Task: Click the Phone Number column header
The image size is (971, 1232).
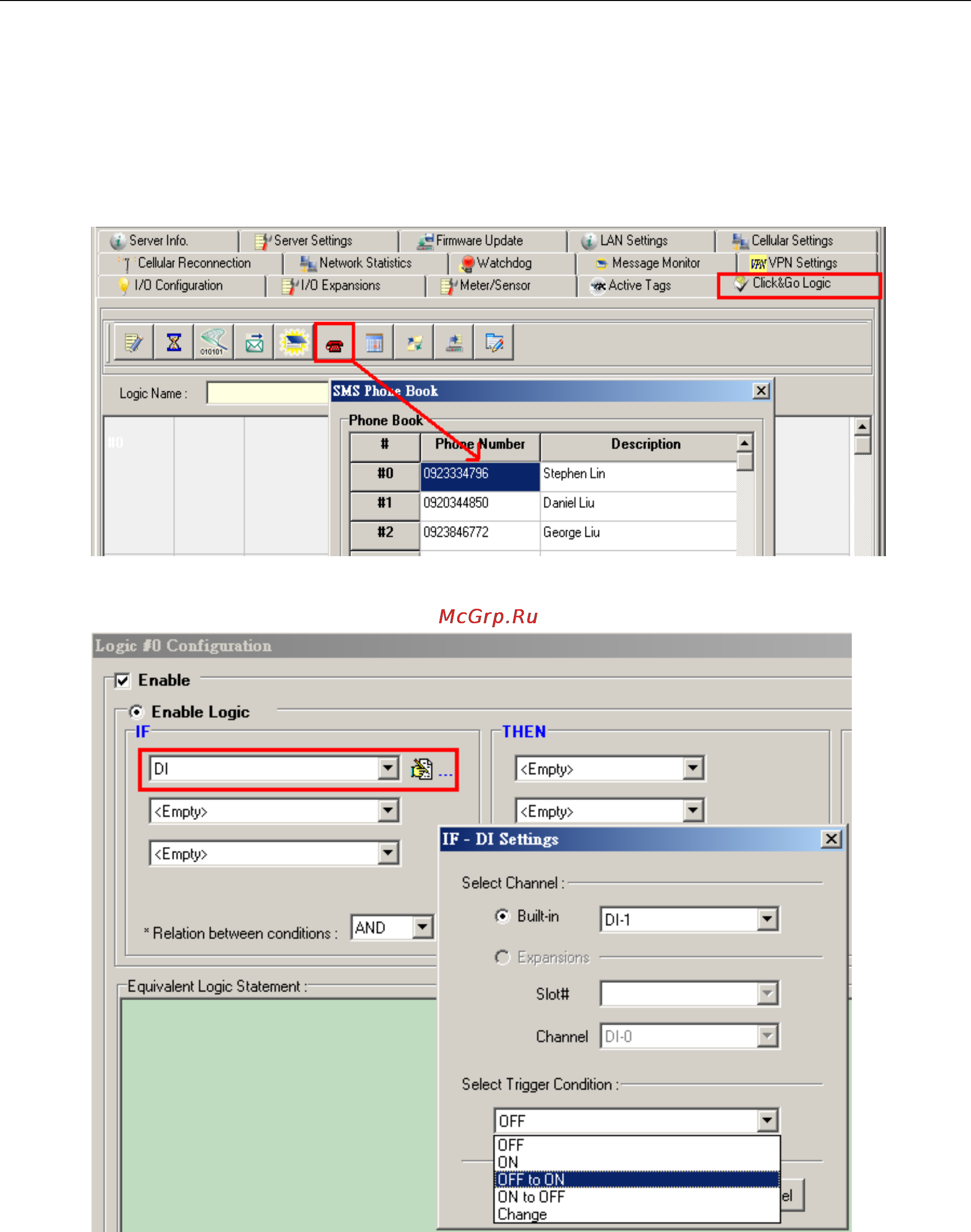Action: click(x=480, y=447)
